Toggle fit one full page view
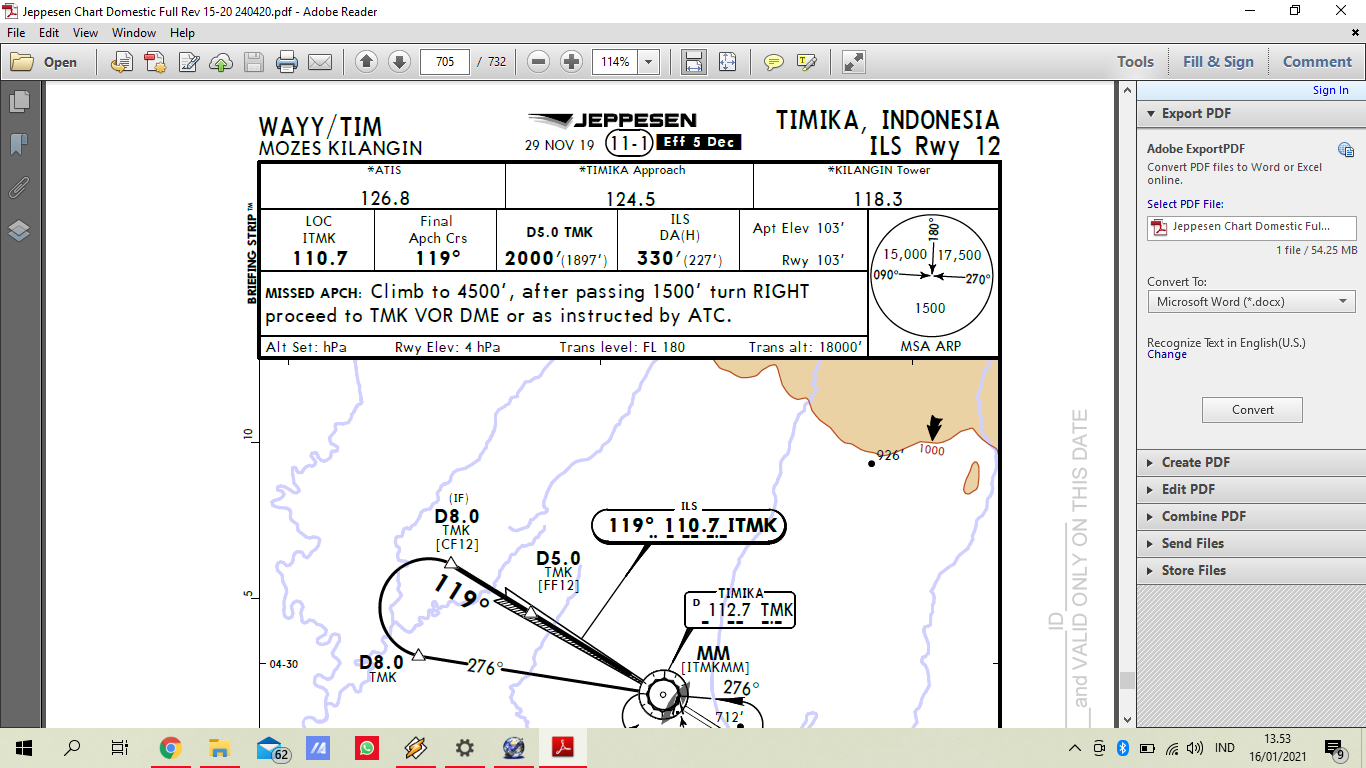This screenshot has width=1366, height=768. tap(726, 61)
